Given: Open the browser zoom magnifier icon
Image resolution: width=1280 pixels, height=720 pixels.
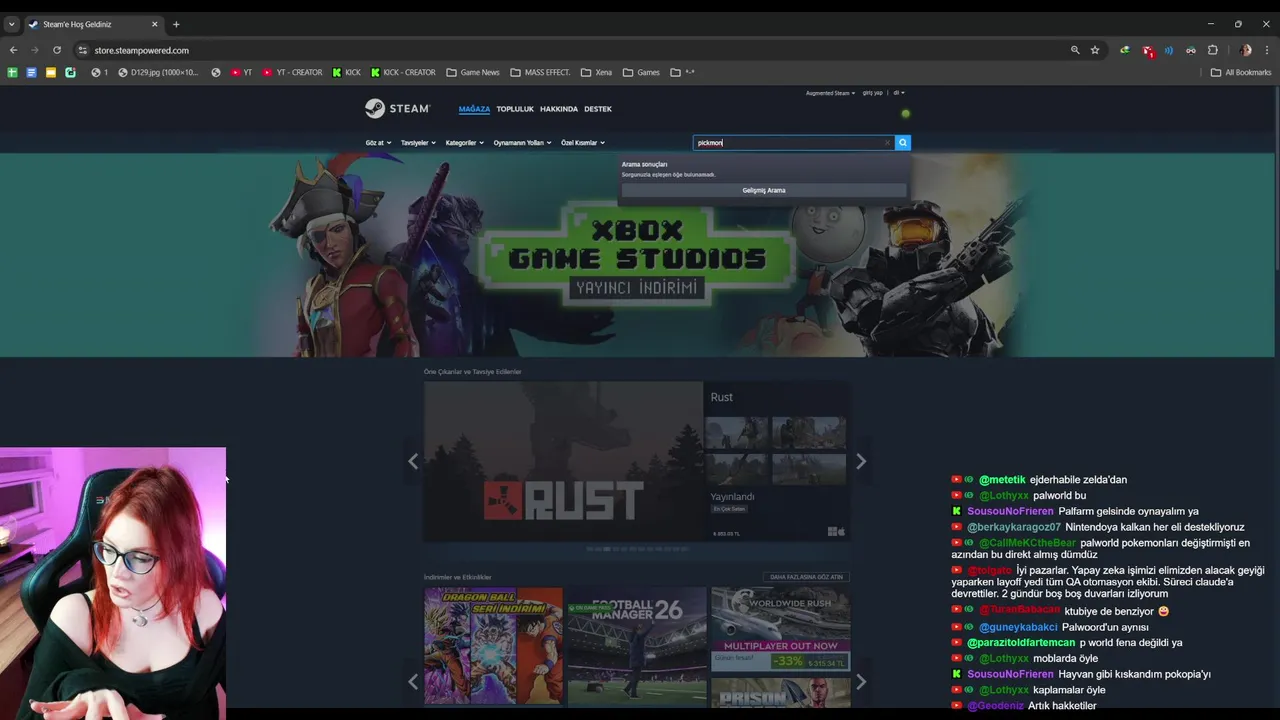Looking at the screenshot, I should 1075,50.
